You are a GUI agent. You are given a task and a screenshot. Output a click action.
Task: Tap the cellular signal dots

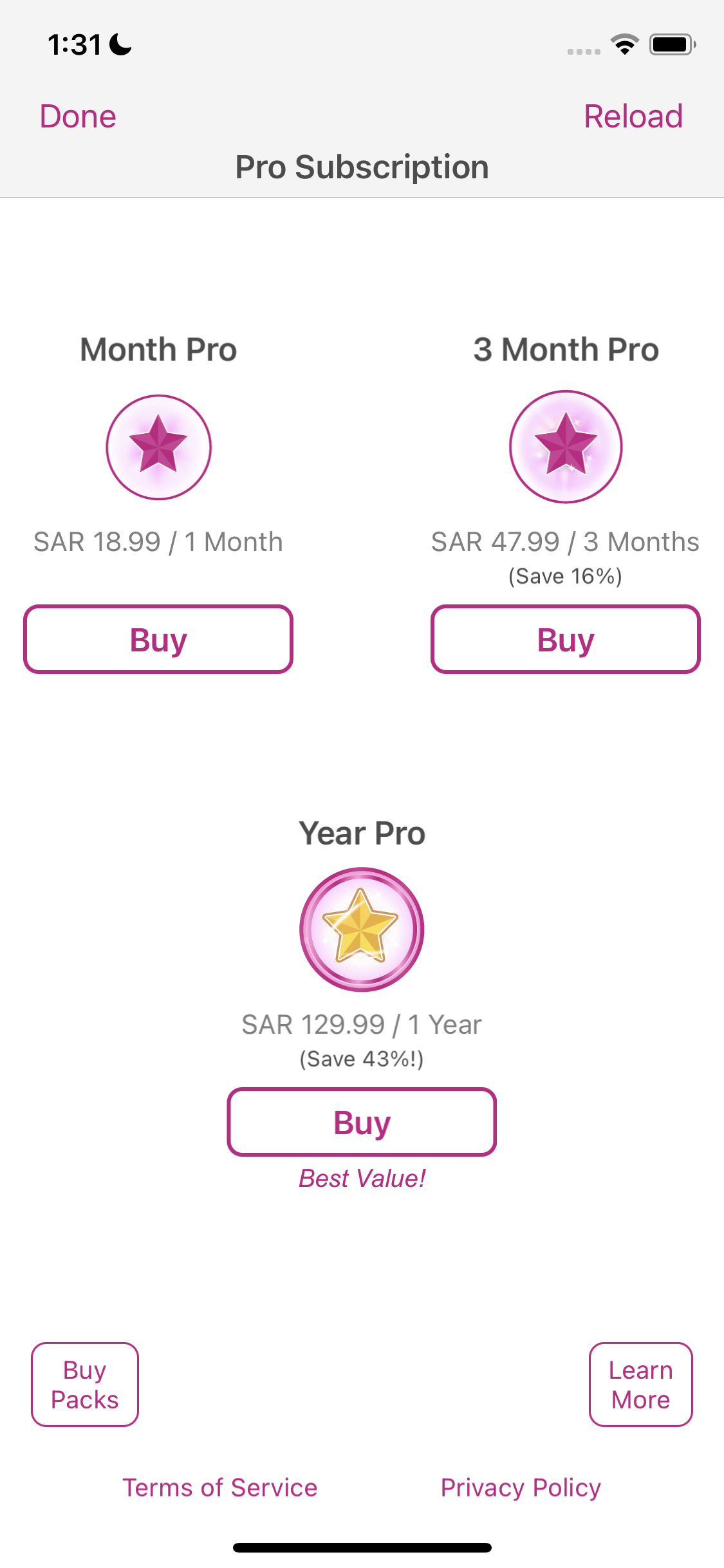(x=584, y=51)
